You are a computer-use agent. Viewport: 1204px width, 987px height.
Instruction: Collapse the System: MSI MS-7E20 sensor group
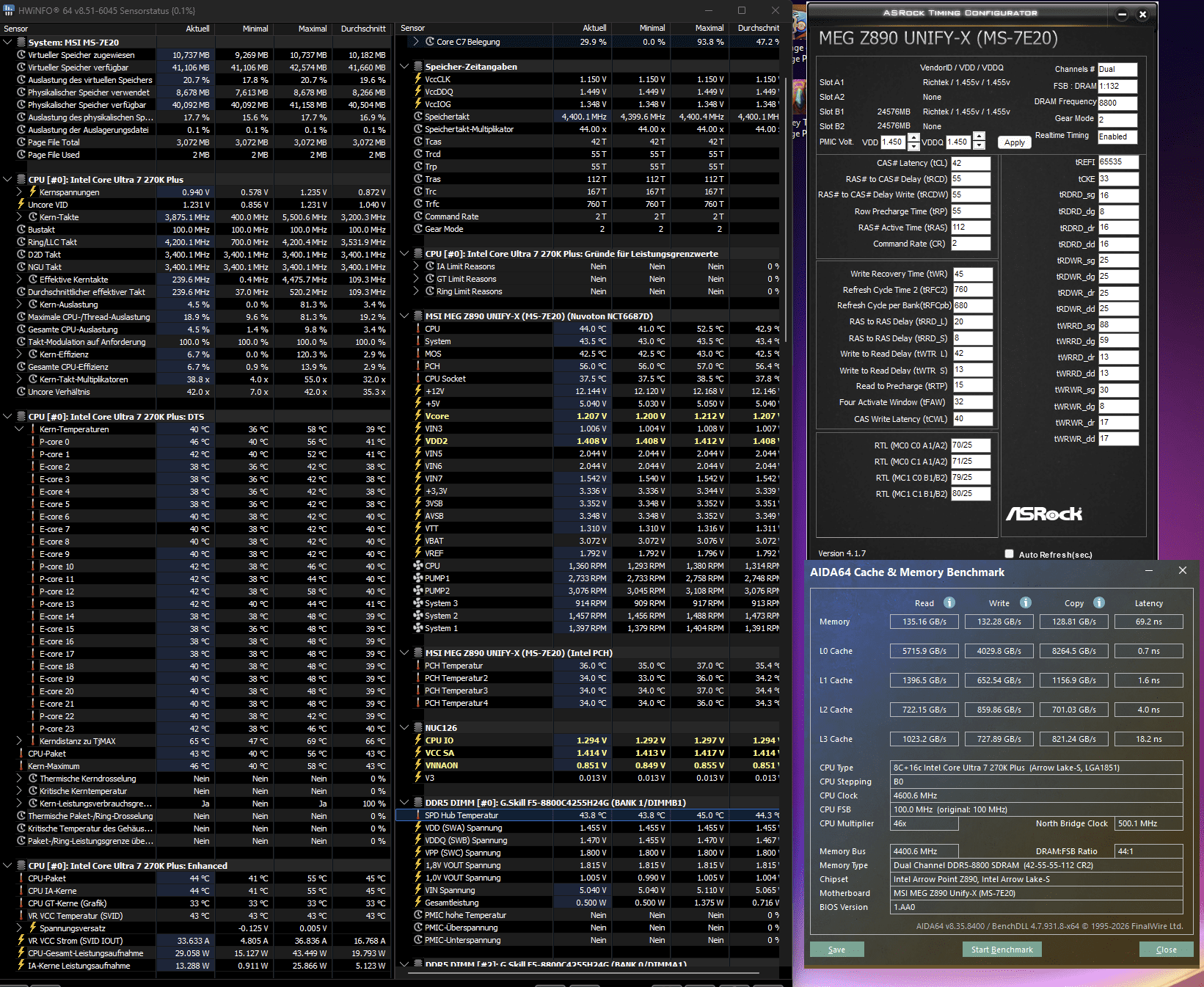coord(7,43)
